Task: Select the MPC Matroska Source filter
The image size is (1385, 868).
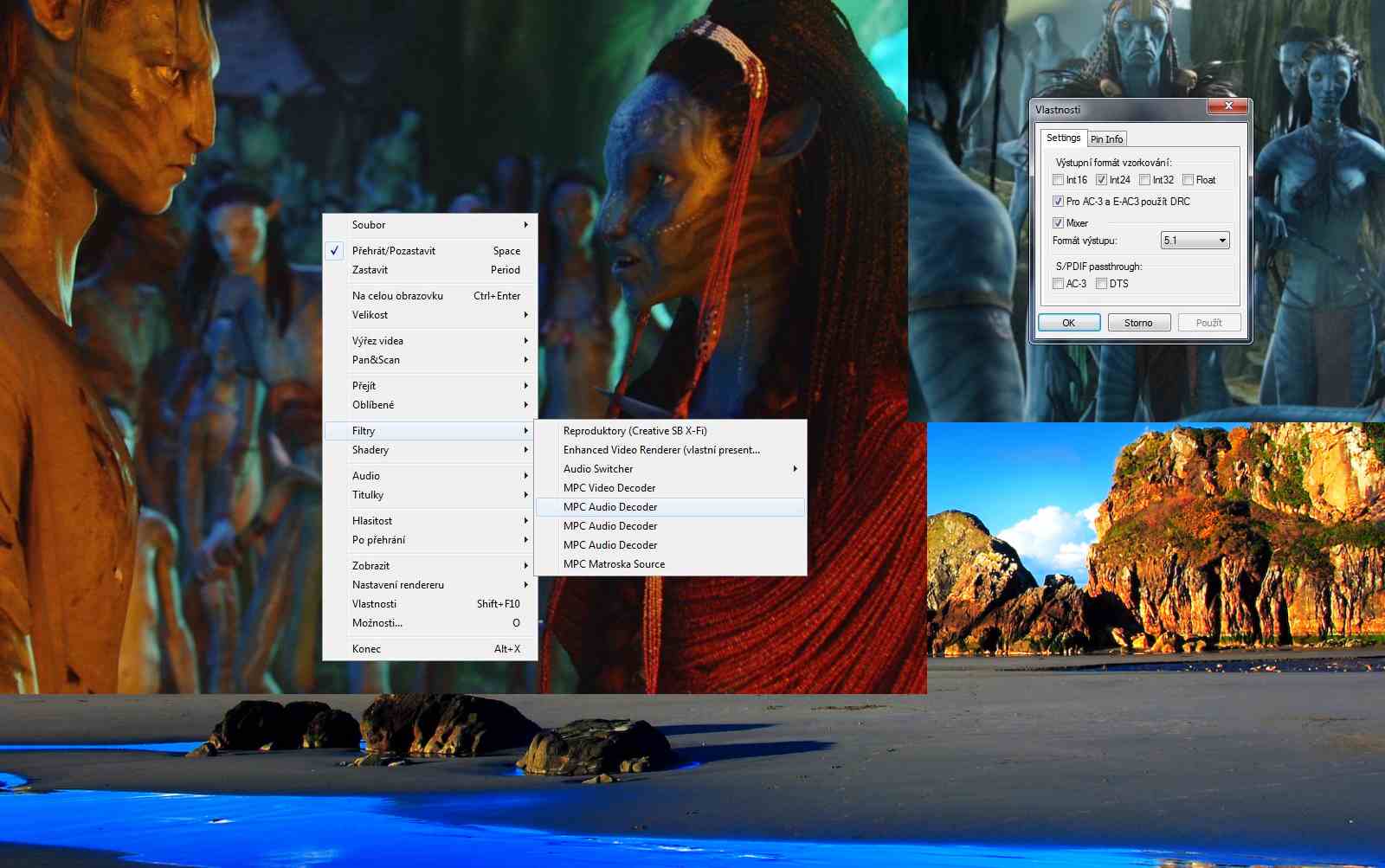Action: point(671,564)
